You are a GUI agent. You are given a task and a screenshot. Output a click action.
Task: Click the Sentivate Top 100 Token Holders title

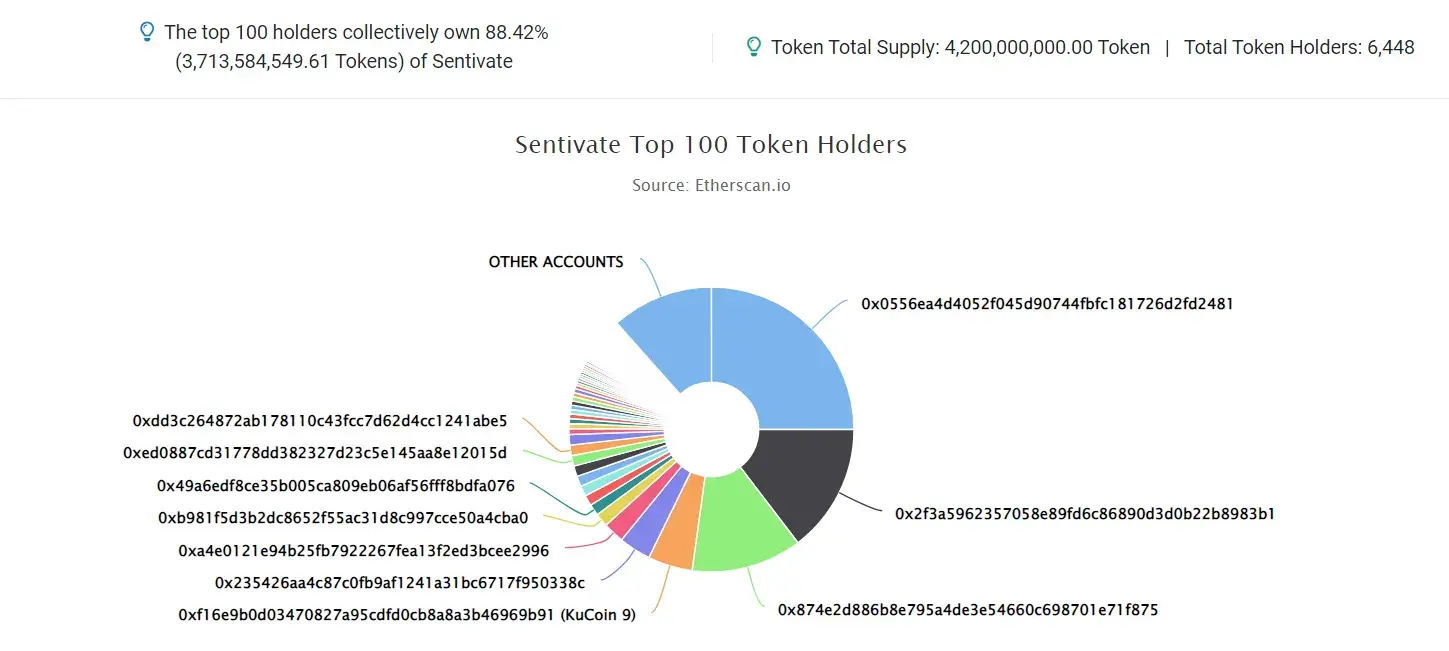(x=710, y=145)
